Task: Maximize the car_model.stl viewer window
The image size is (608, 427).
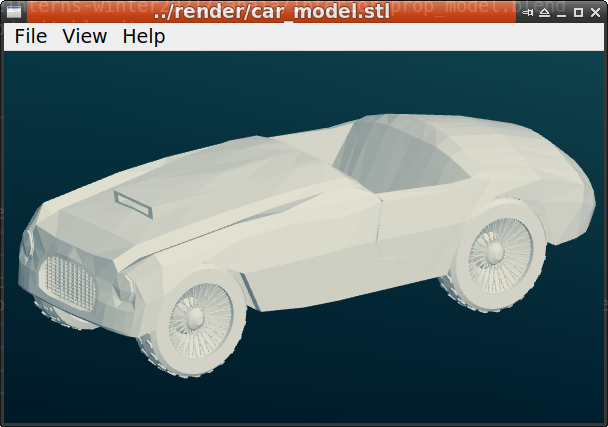Action: coord(579,13)
